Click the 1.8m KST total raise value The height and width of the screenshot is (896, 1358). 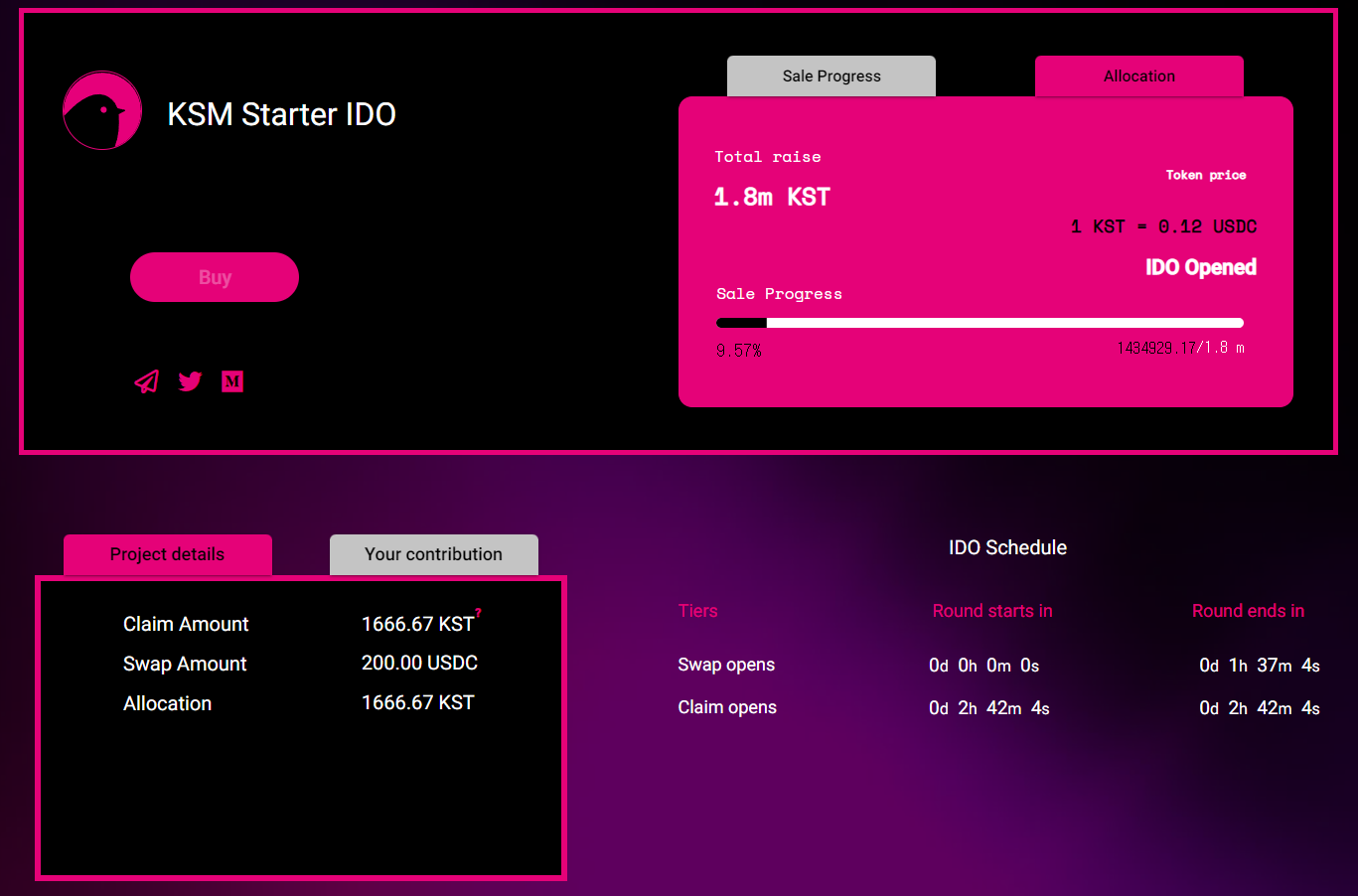pyautogui.click(x=772, y=197)
